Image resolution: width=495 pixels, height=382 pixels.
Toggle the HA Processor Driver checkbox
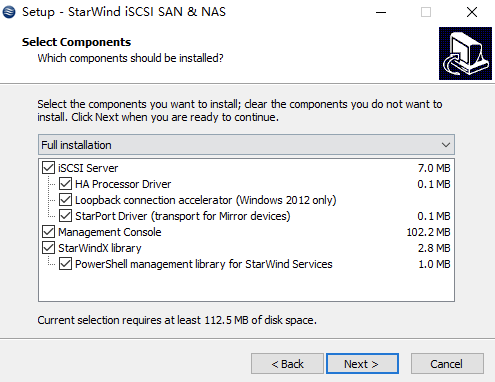[65, 184]
